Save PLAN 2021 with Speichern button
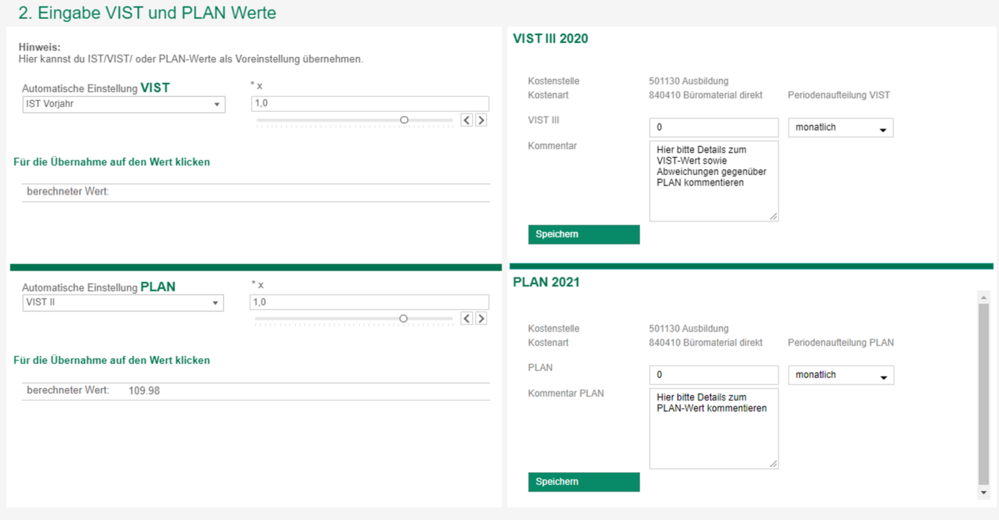This screenshot has height=520, width=999. pos(584,482)
